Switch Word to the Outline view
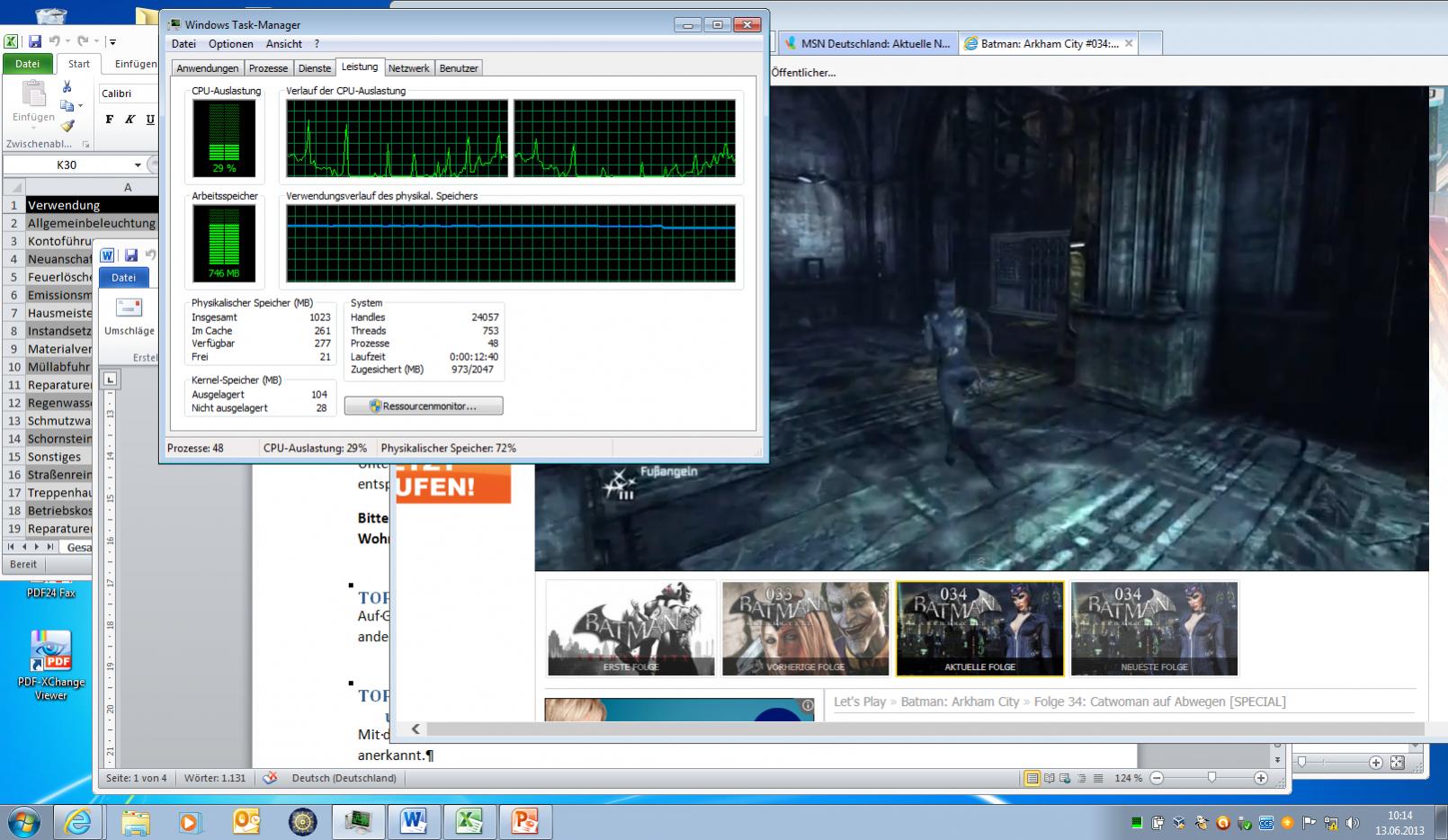 [1081, 778]
